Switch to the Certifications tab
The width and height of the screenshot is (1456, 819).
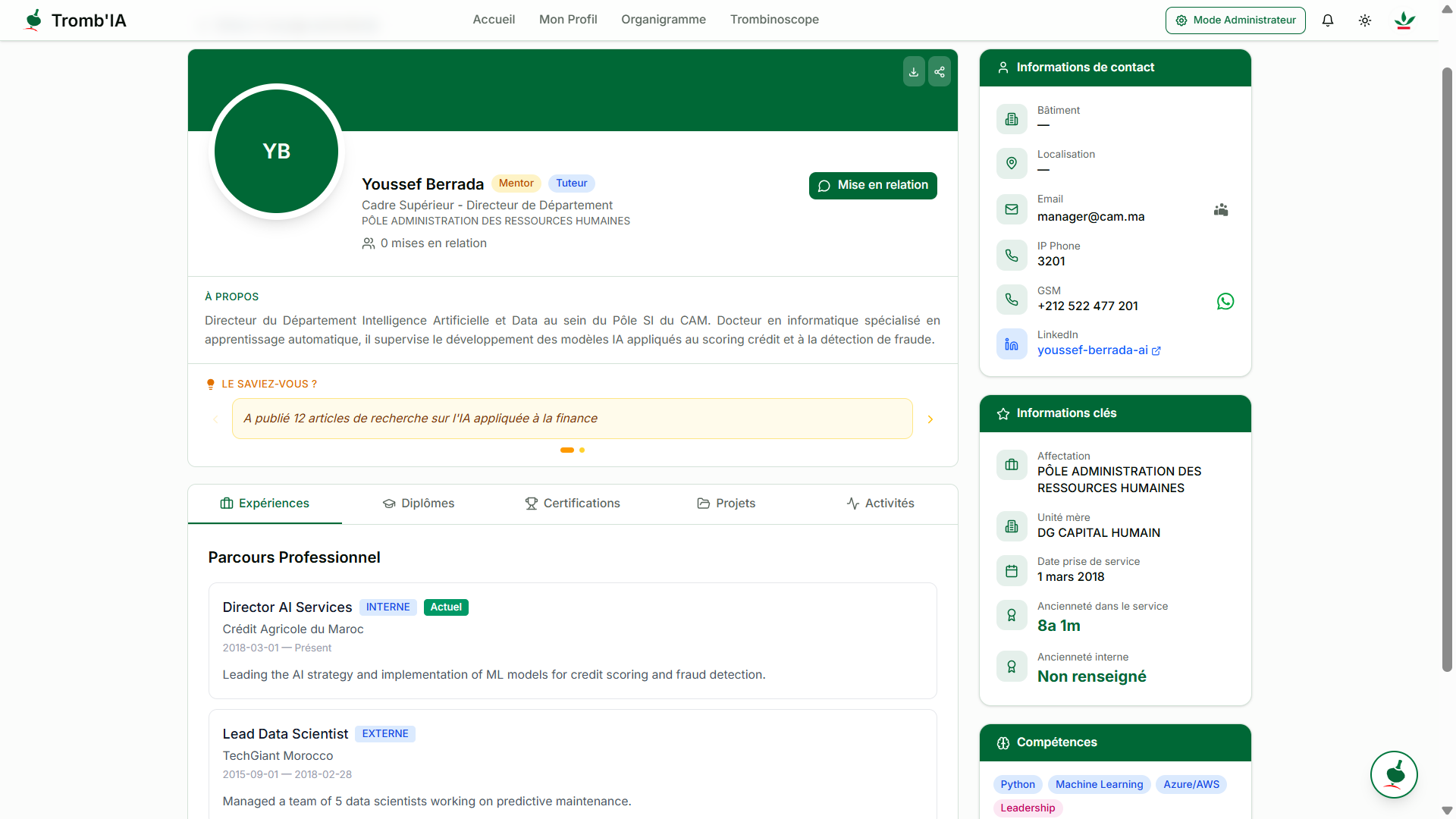(x=573, y=504)
